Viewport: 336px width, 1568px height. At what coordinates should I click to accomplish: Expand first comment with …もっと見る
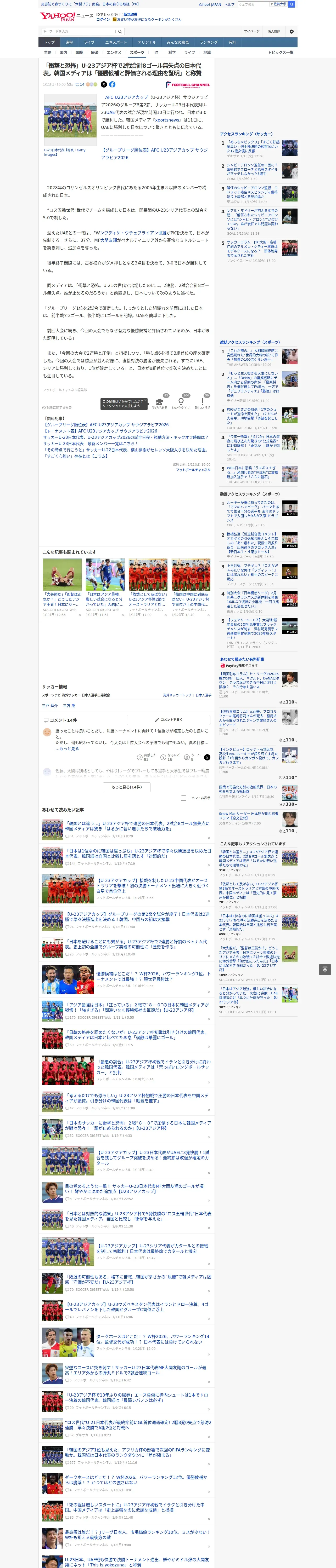coord(67,748)
